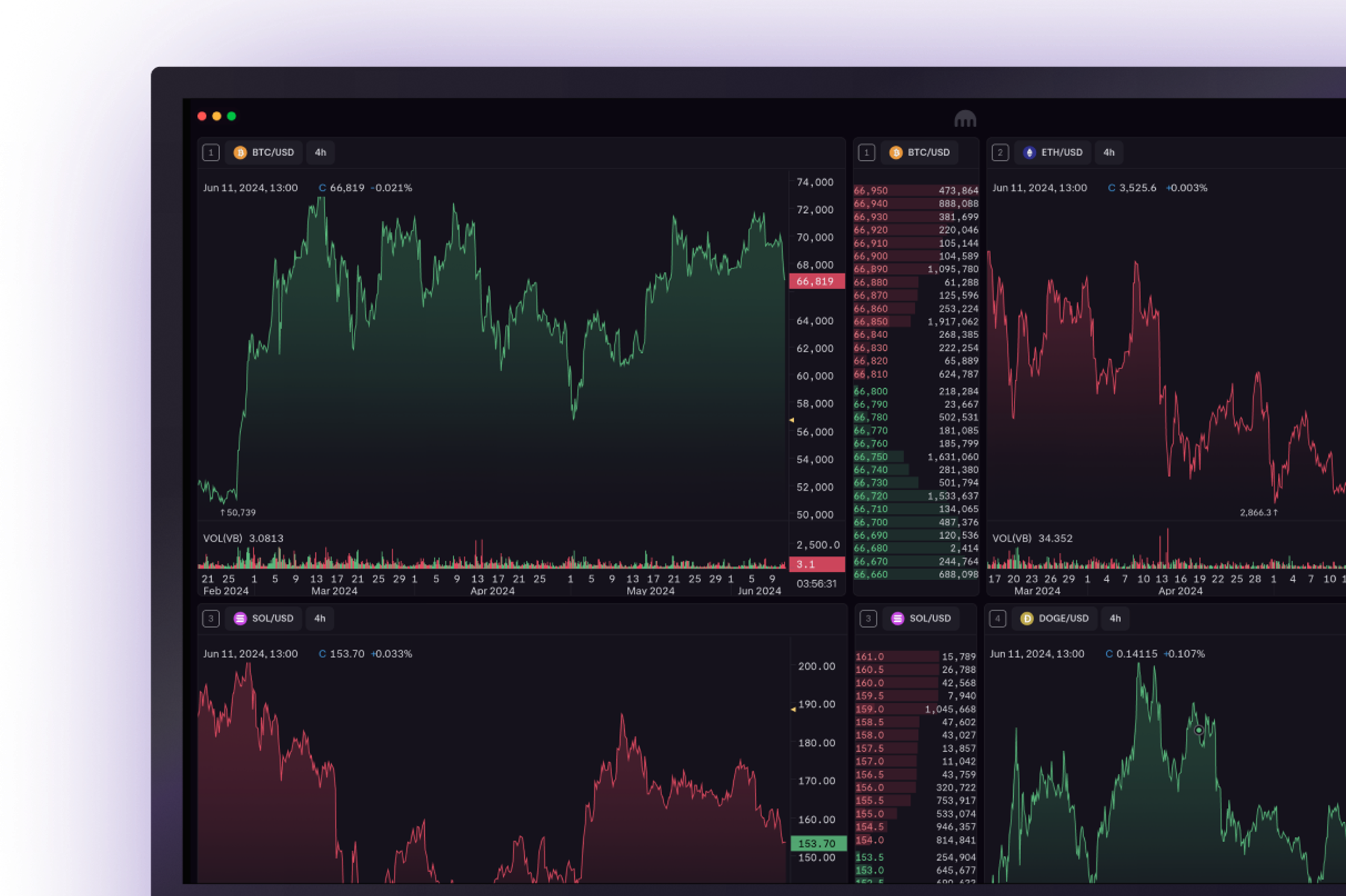Open the 4h timeframe dropdown on the BTC chart
This screenshot has width=1346, height=896.
pyautogui.click(x=320, y=153)
